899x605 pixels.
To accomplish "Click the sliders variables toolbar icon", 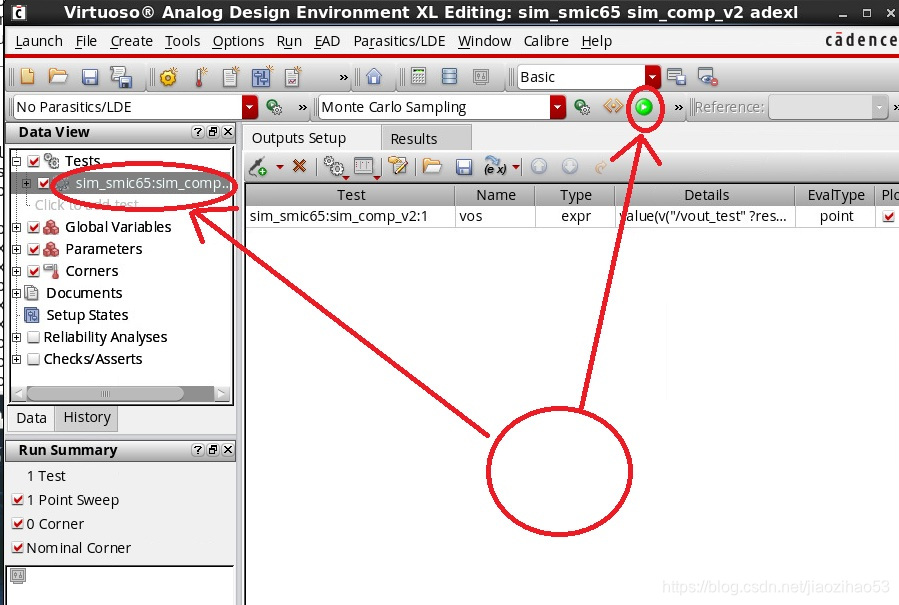I will click(x=261, y=77).
